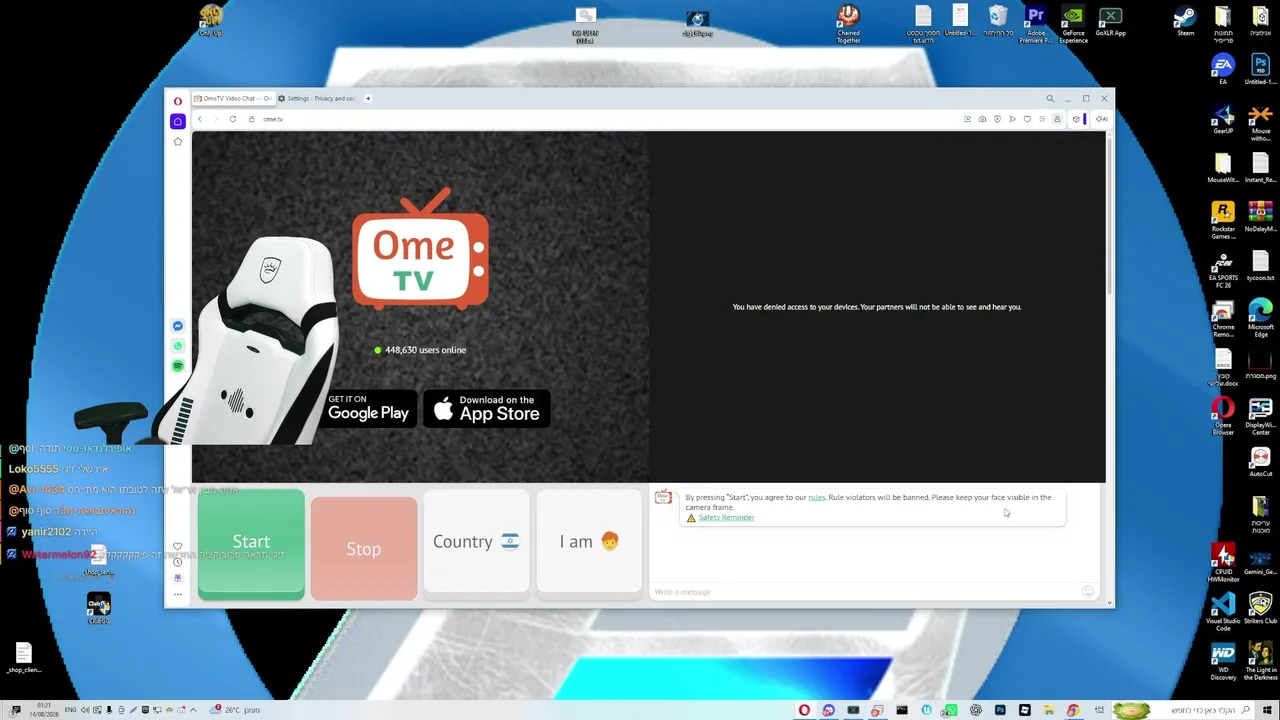Screen dimensions: 1280x720
Task: Select Chained Together desktop icon
Action: click(848, 24)
